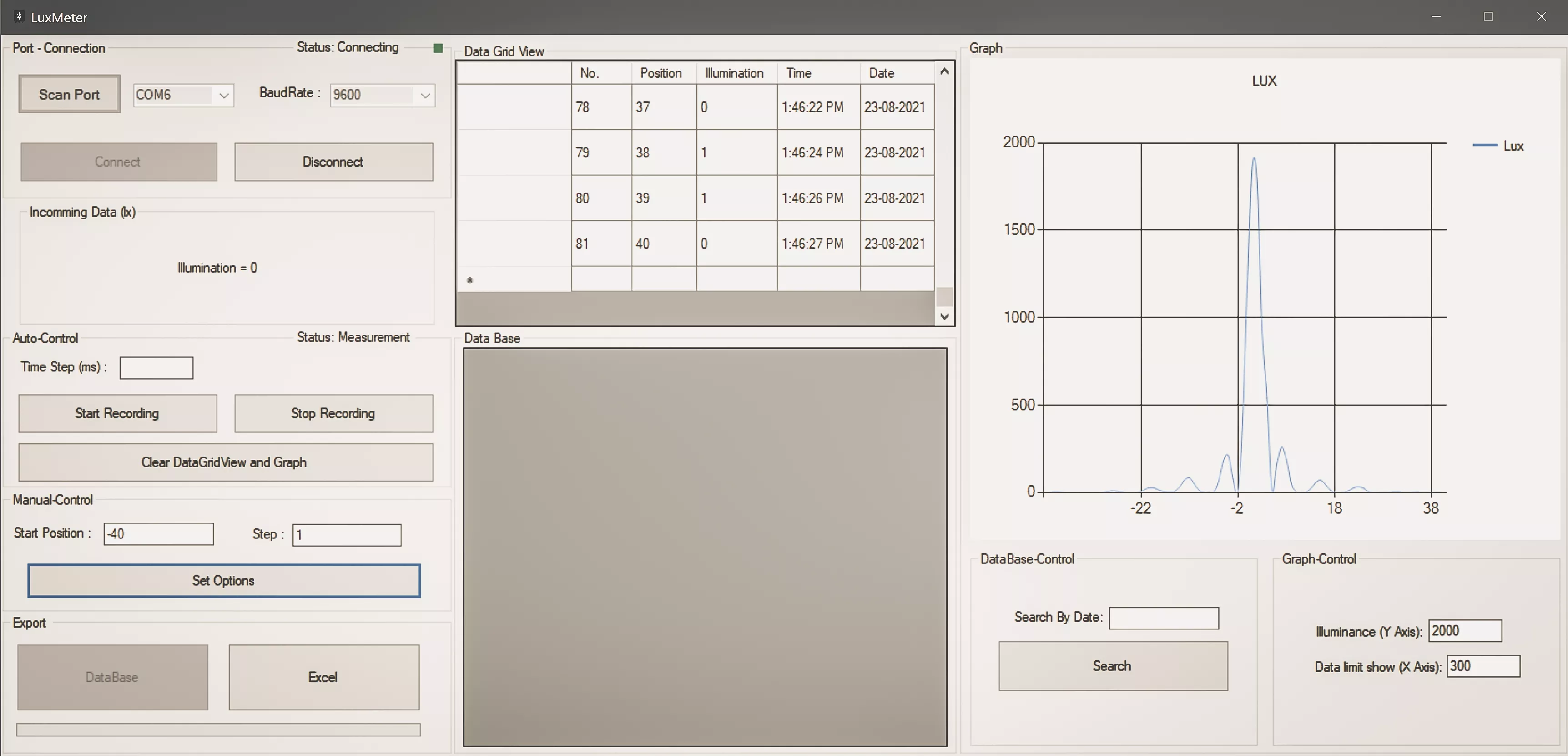The image size is (1568, 756).
Task: Click the scroll up arrow in Data Grid View
Action: point(944,72)
